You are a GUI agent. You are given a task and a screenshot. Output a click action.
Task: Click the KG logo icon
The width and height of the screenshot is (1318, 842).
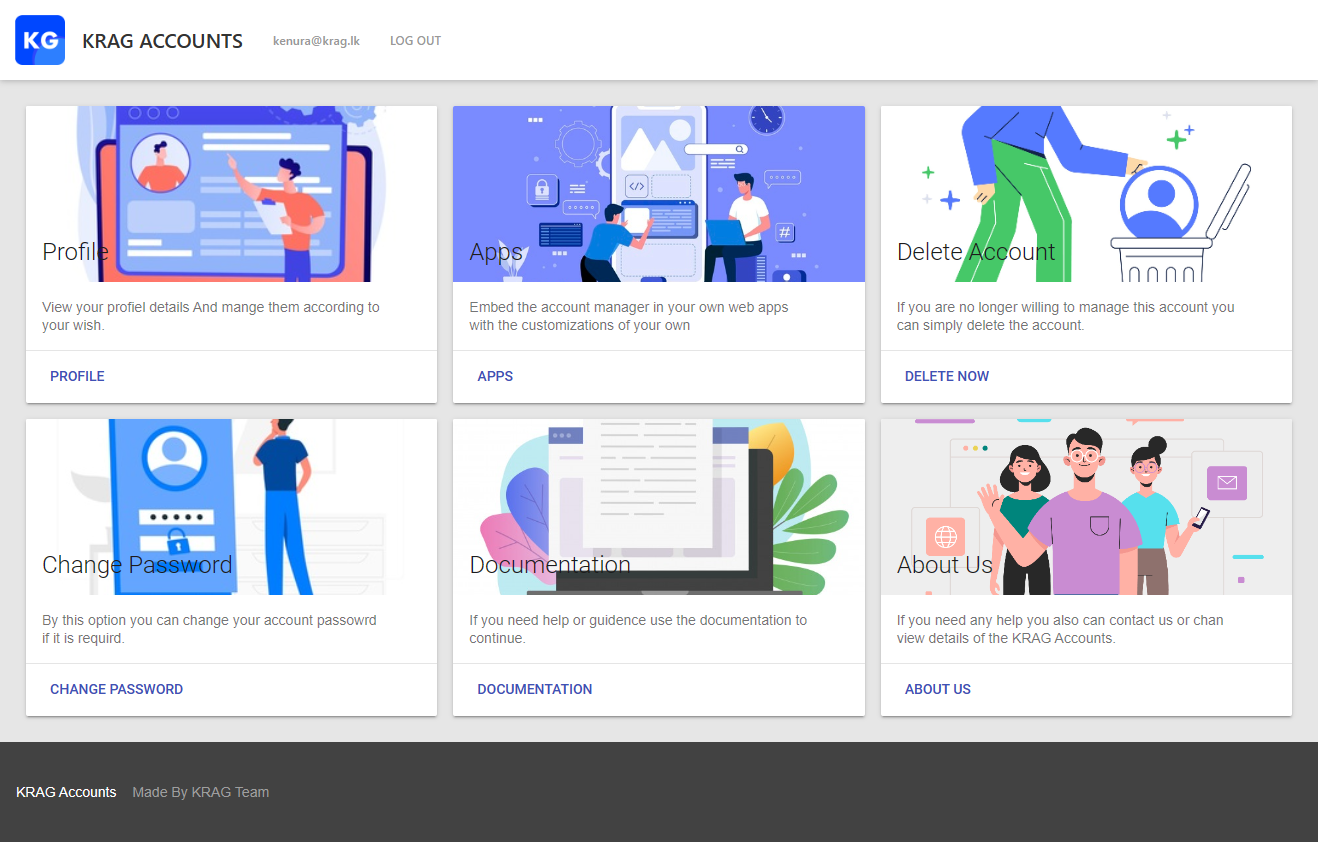[x=39, y=40]
